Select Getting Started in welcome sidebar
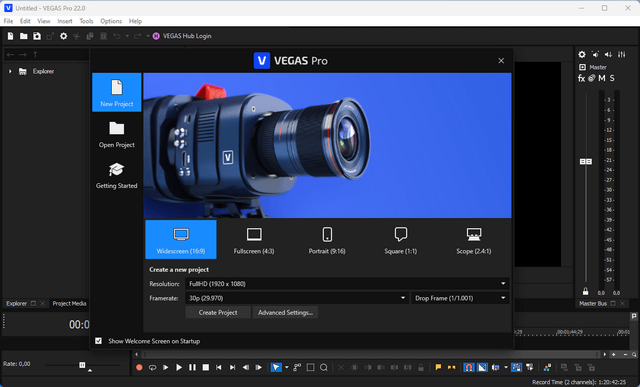The image size is (640, 387). point(117,176)
